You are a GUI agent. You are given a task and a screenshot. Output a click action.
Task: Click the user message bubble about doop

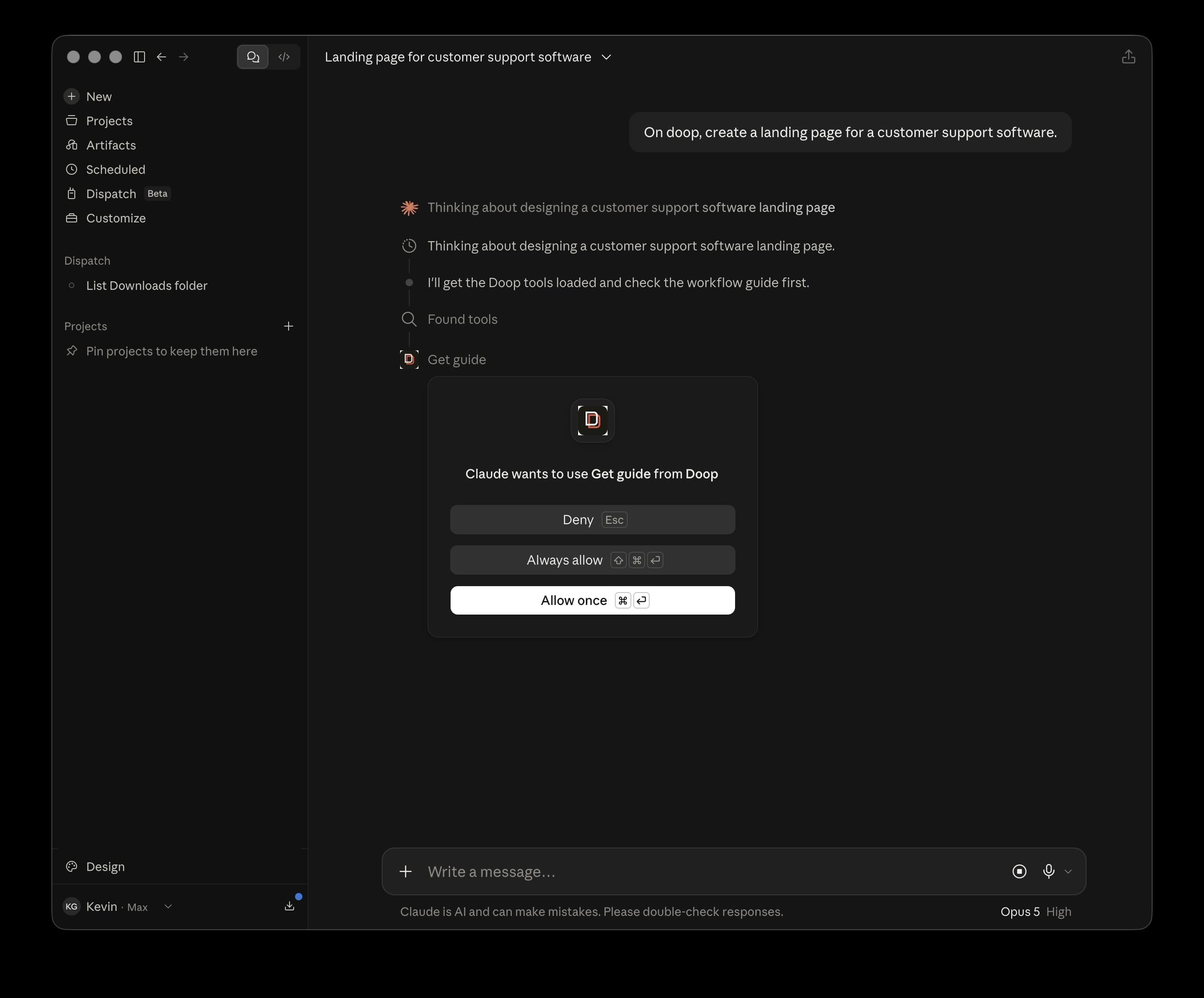(850, 133)
